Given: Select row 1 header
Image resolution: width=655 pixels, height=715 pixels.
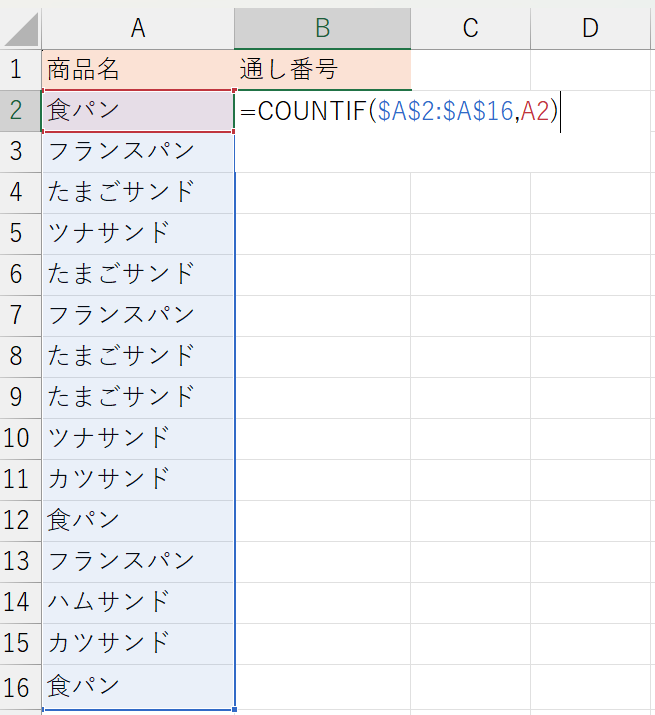Looking at the screenshot, I should coord(21,70).
